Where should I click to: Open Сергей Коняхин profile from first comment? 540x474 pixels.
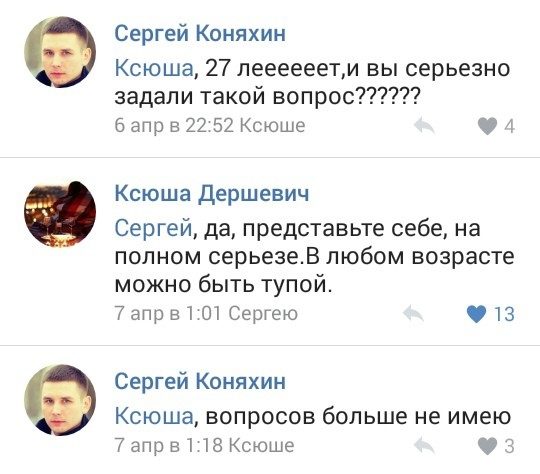pyautogui.click(x=200, y=34)
